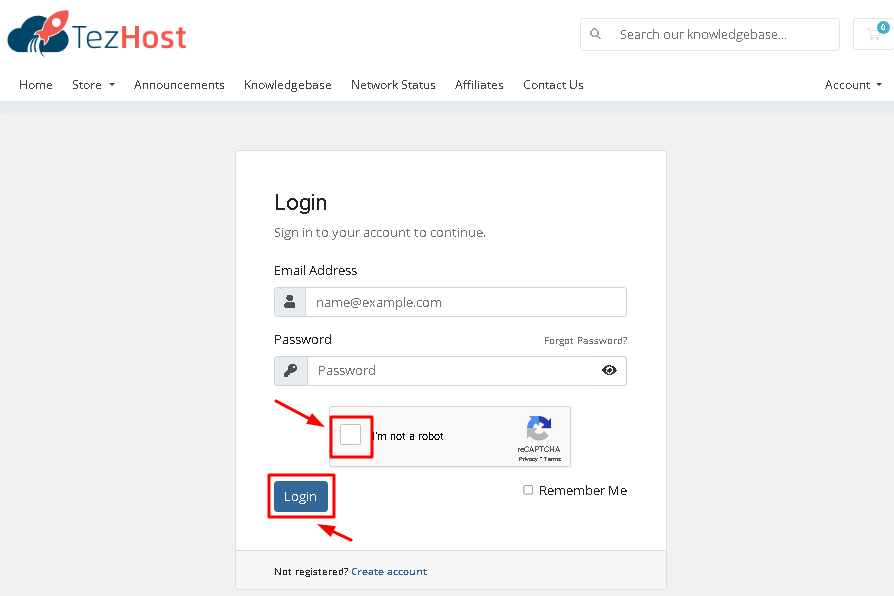This screenshot has height=596, width=894.
Task: Click the Forgot Password link
Action: point(585,341)
